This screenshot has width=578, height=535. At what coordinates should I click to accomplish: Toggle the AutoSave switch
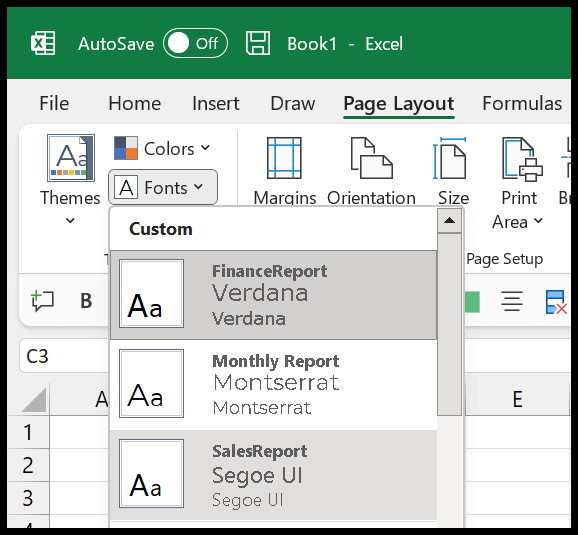[195, 43]
